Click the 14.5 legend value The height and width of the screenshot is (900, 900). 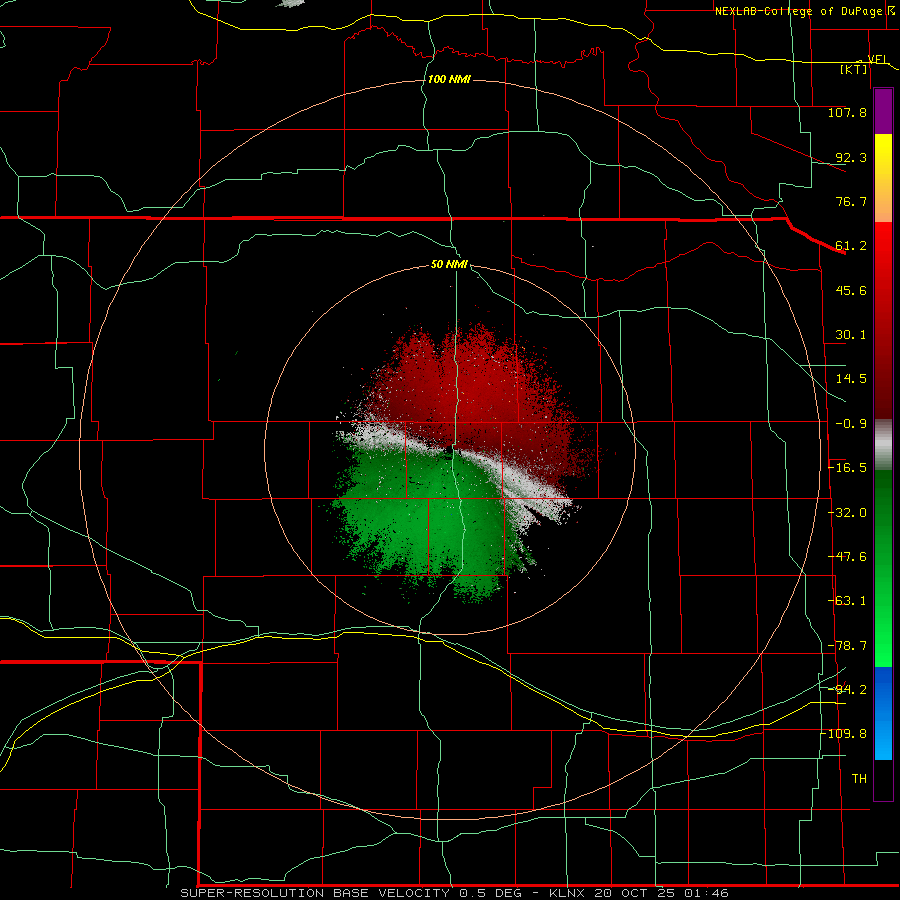(x=851, y=379)
